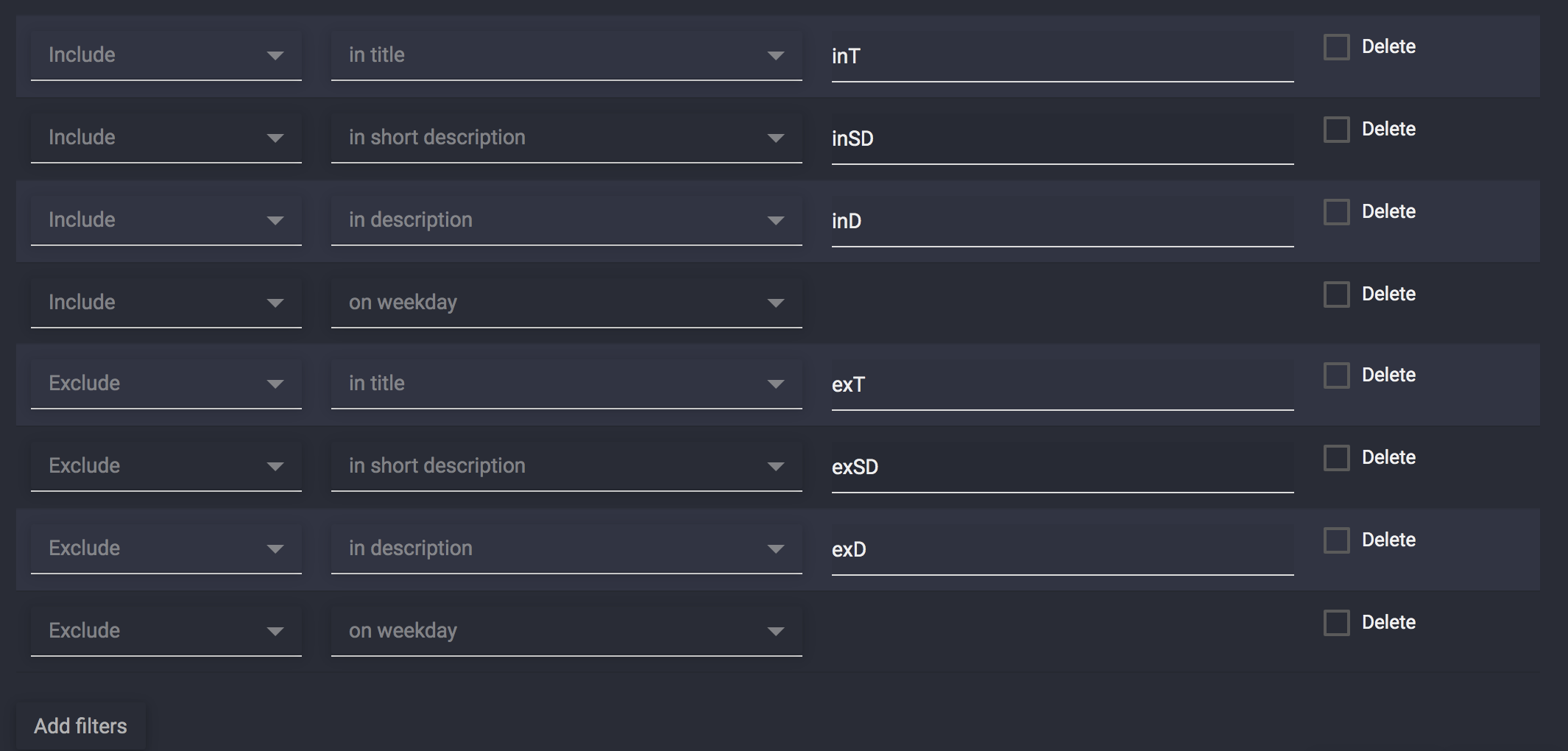Open the 'in short description' field dropdown for inSD
1568x751 pixels.
pos(565,137)
